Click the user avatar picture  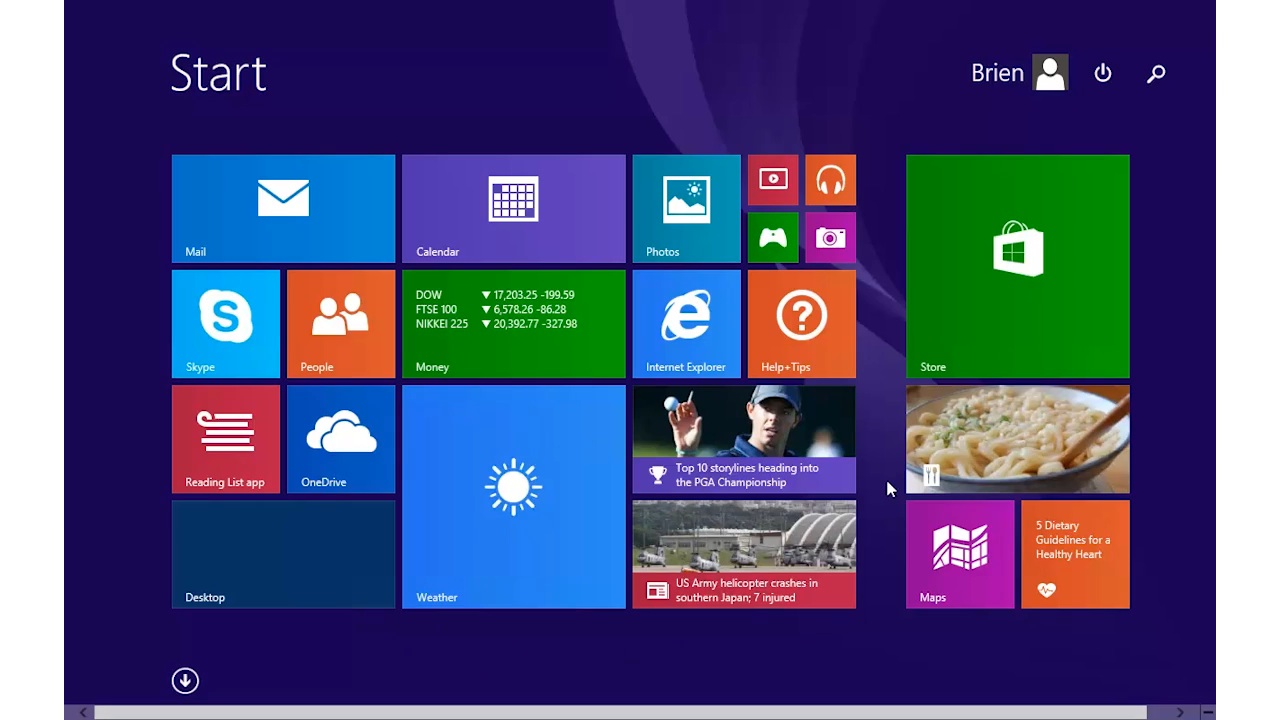click(x=1050, y=73)
